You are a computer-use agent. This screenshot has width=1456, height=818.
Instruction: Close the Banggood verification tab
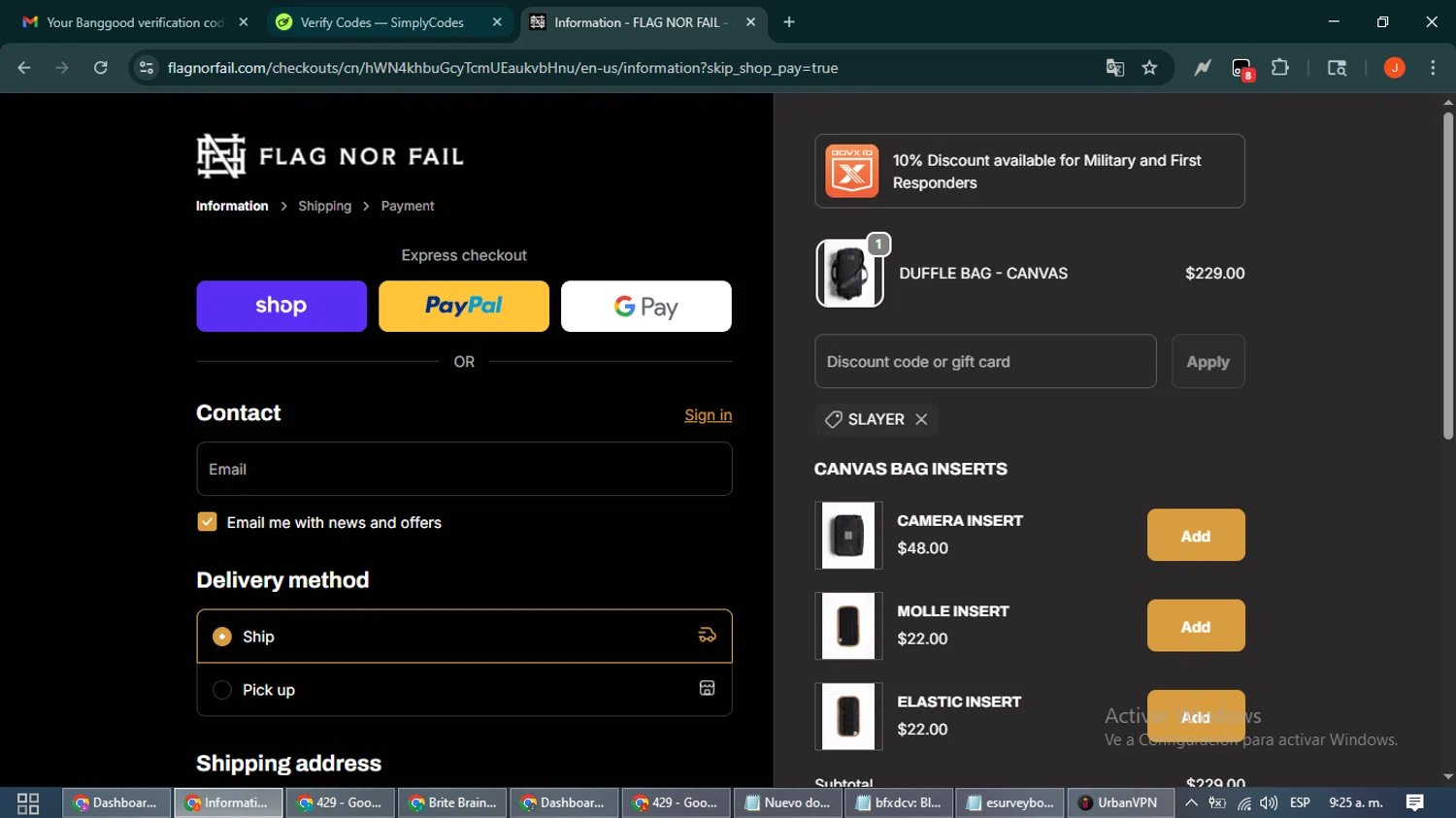[244, 22]
